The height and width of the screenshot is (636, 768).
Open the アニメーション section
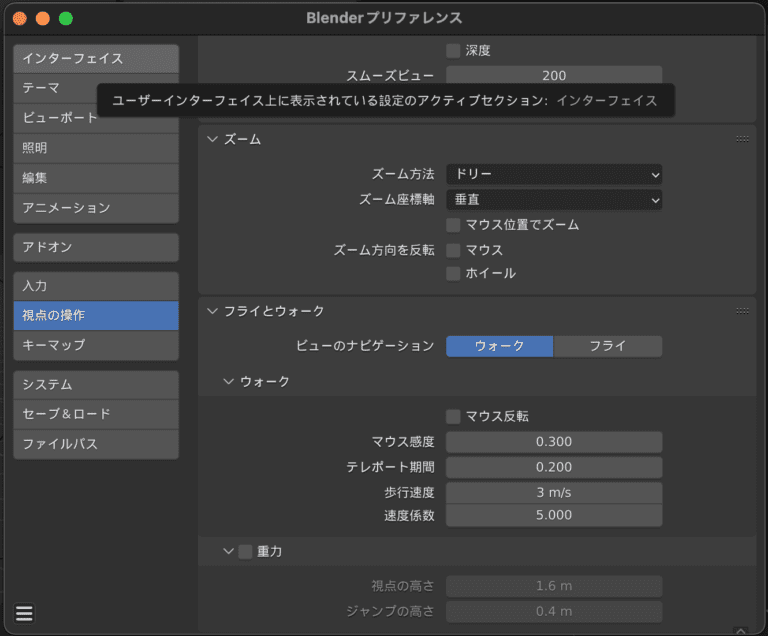click(x=96, y=208)
